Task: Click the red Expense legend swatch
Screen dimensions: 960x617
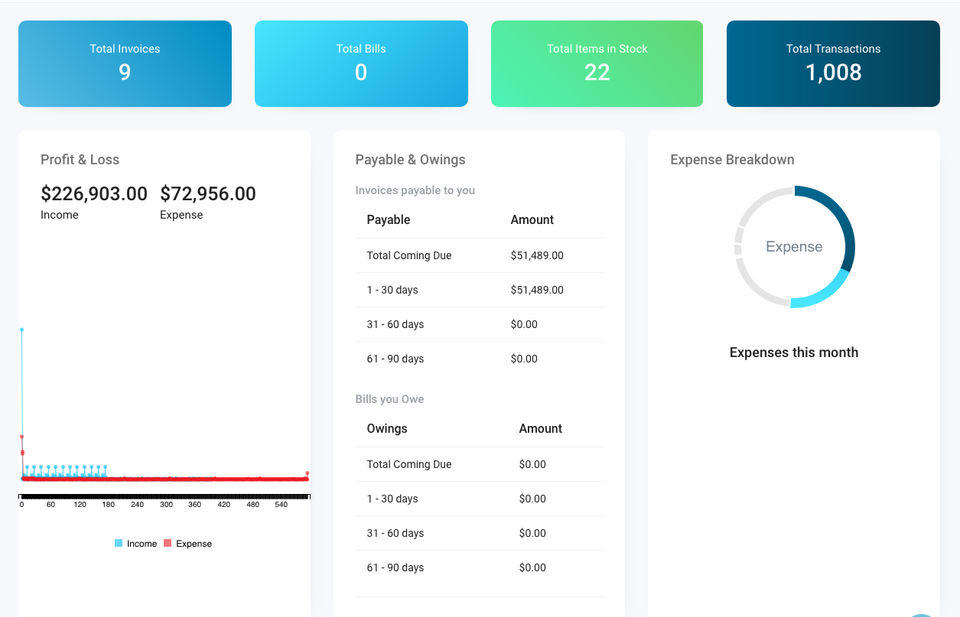Action: [168, 543]
